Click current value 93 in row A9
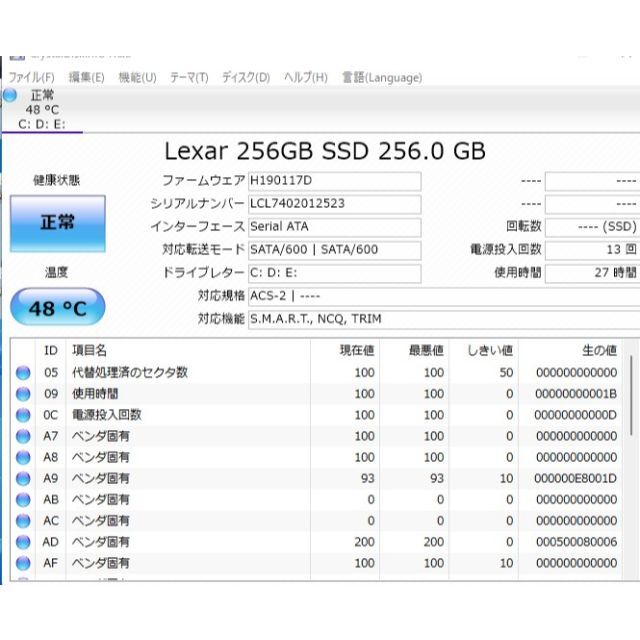This screenshot has width=640, height=640. click(x=367, y=478)
